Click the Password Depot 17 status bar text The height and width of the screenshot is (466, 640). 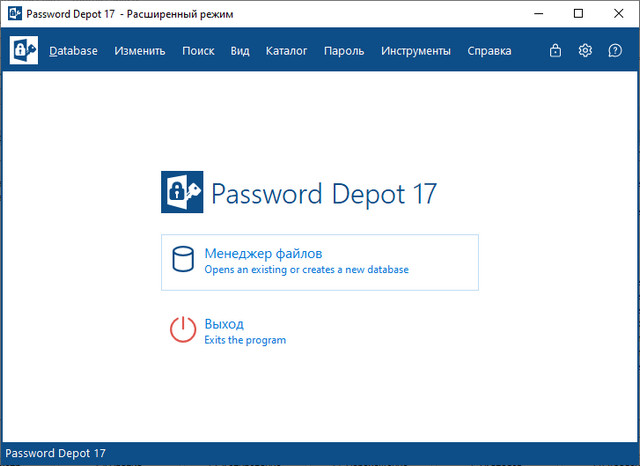coord(56,454)
